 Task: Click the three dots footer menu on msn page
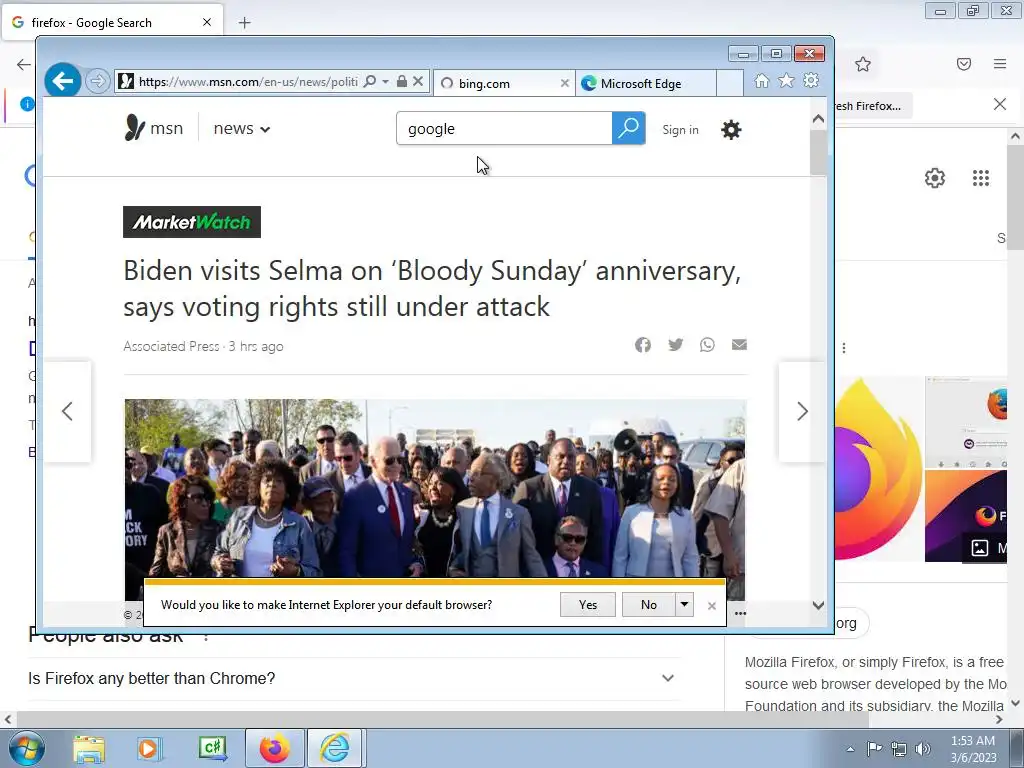[740, 613]
